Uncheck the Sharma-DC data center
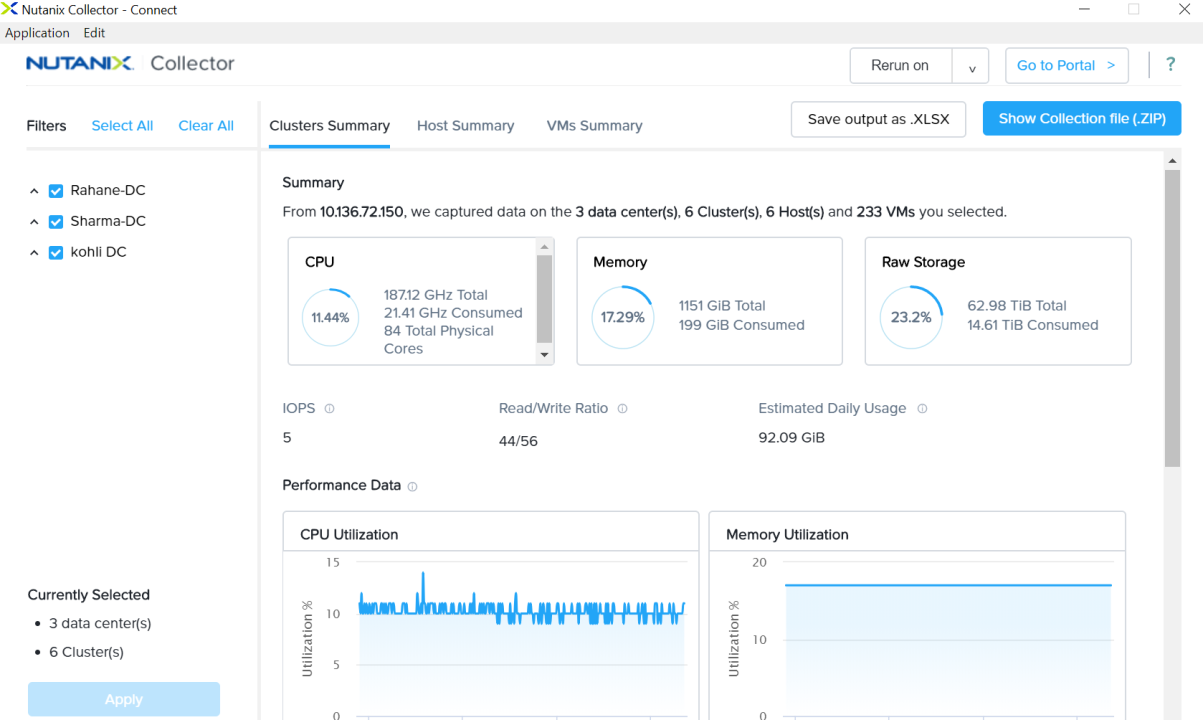 pos(55,221)
